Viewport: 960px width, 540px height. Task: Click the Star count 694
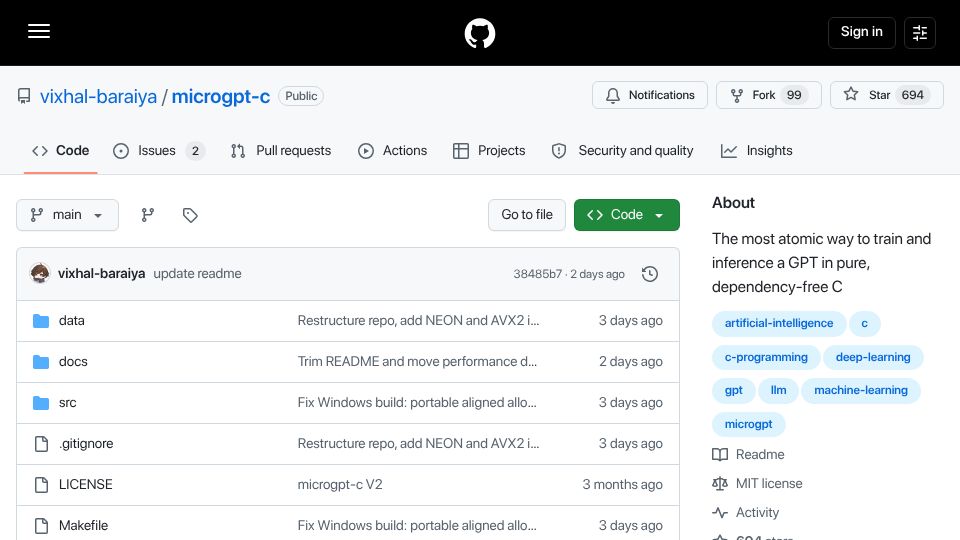pos(912,95)
